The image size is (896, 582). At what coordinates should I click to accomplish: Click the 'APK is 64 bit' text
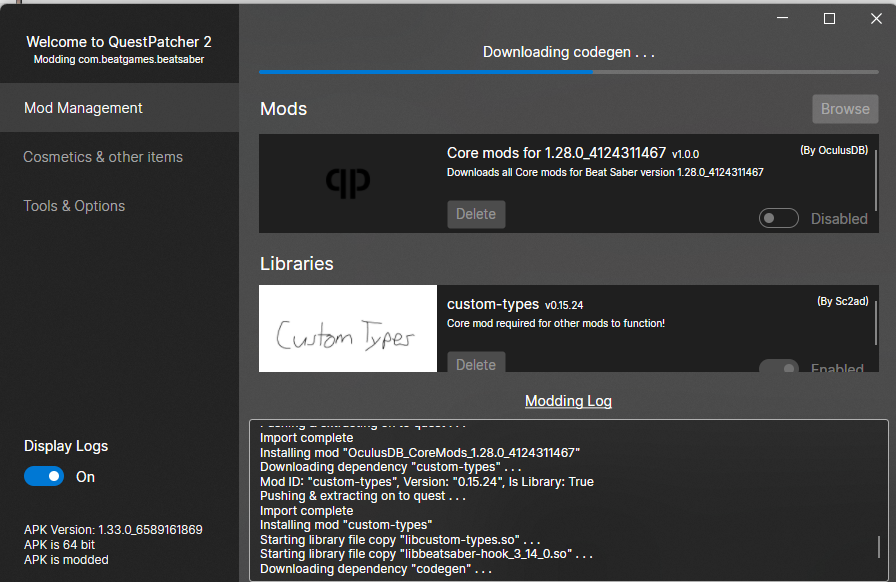59,544
